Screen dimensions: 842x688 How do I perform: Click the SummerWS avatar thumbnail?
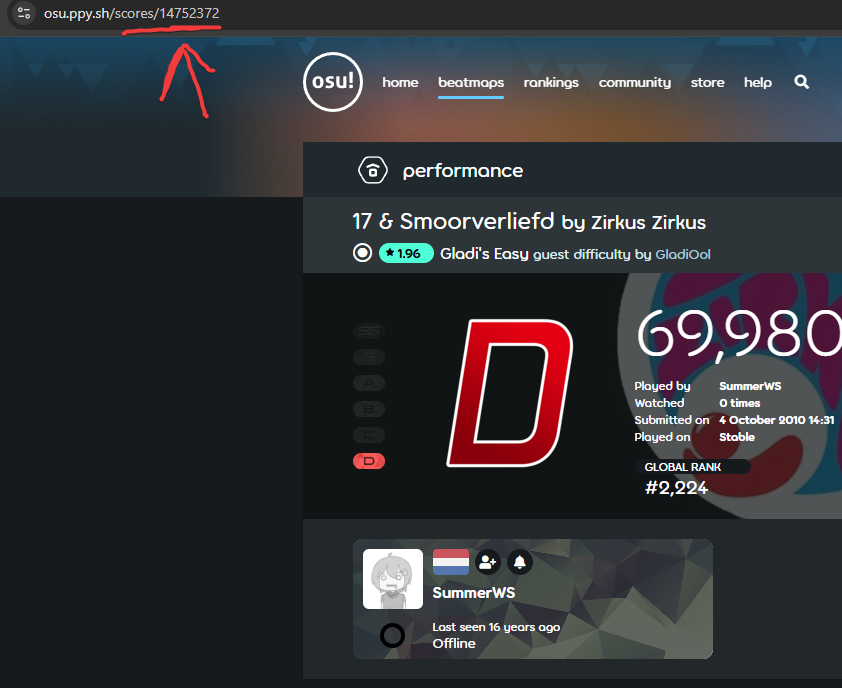point(393,579)
